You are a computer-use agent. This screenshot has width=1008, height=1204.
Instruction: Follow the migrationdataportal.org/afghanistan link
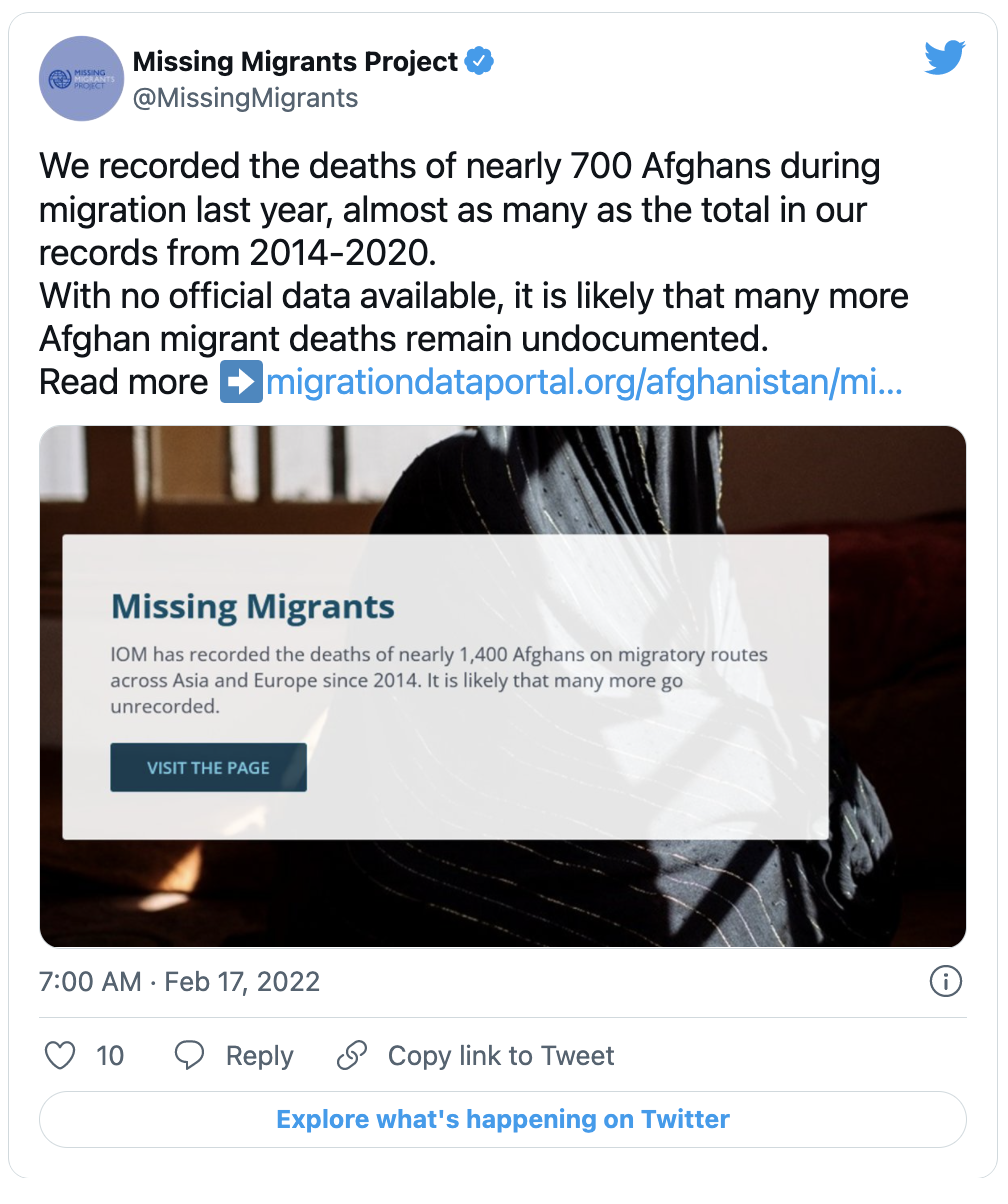584,383
